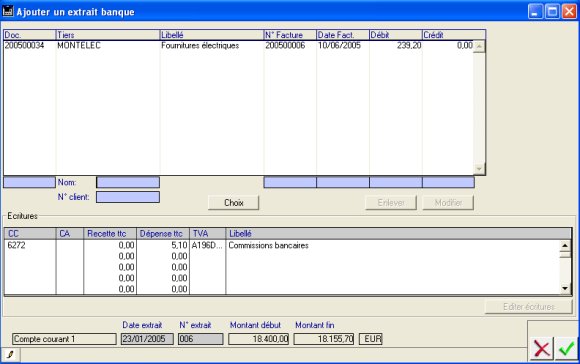Click the CA column header
Screen dimensions: 580x364
coord(70,233)
